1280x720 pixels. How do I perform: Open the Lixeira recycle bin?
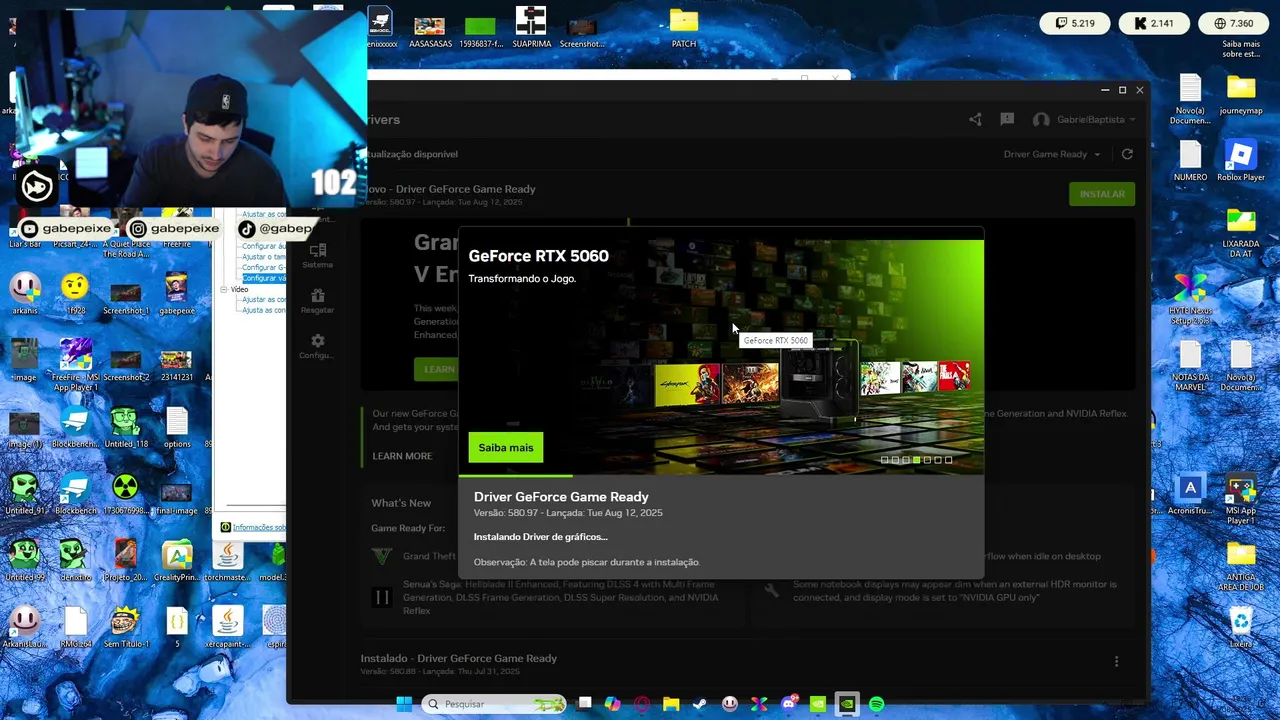point(1241,628)
